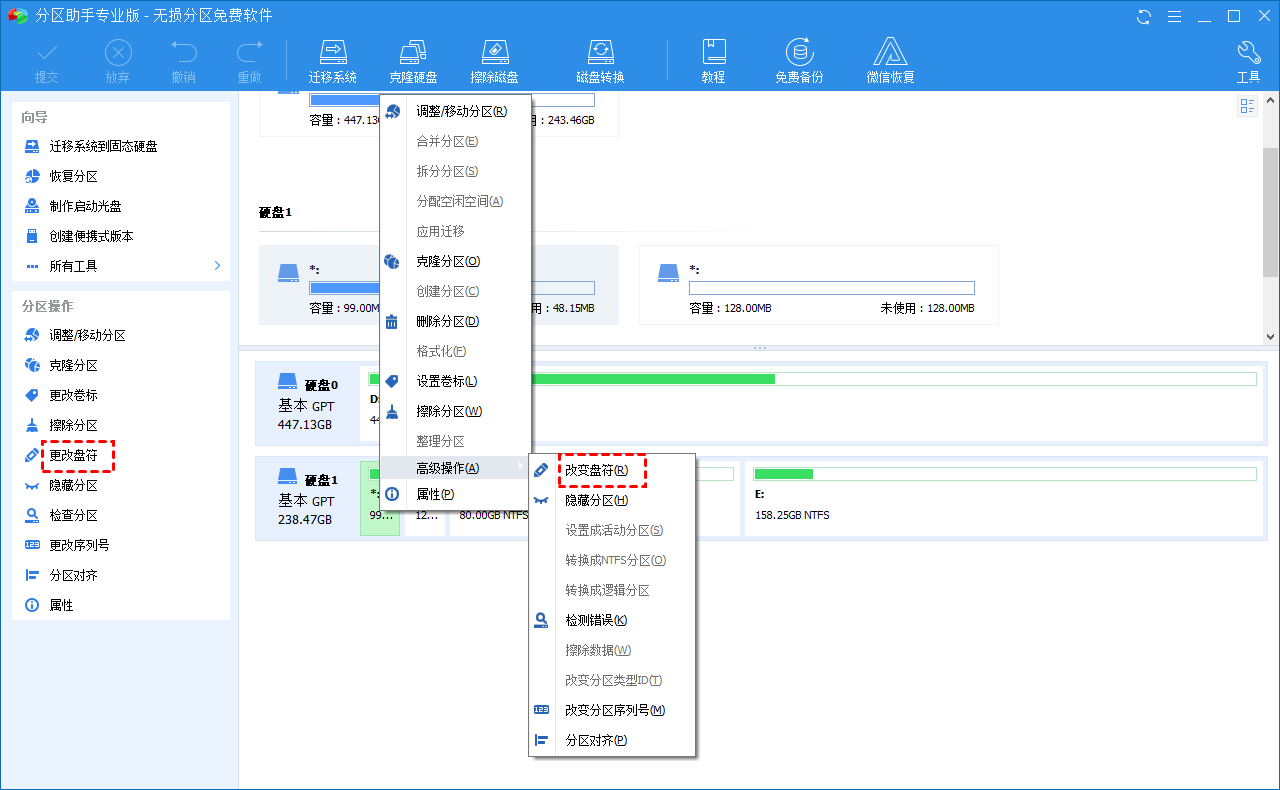Select 恢复分区 in the wizard panel

tap(73, 176)
